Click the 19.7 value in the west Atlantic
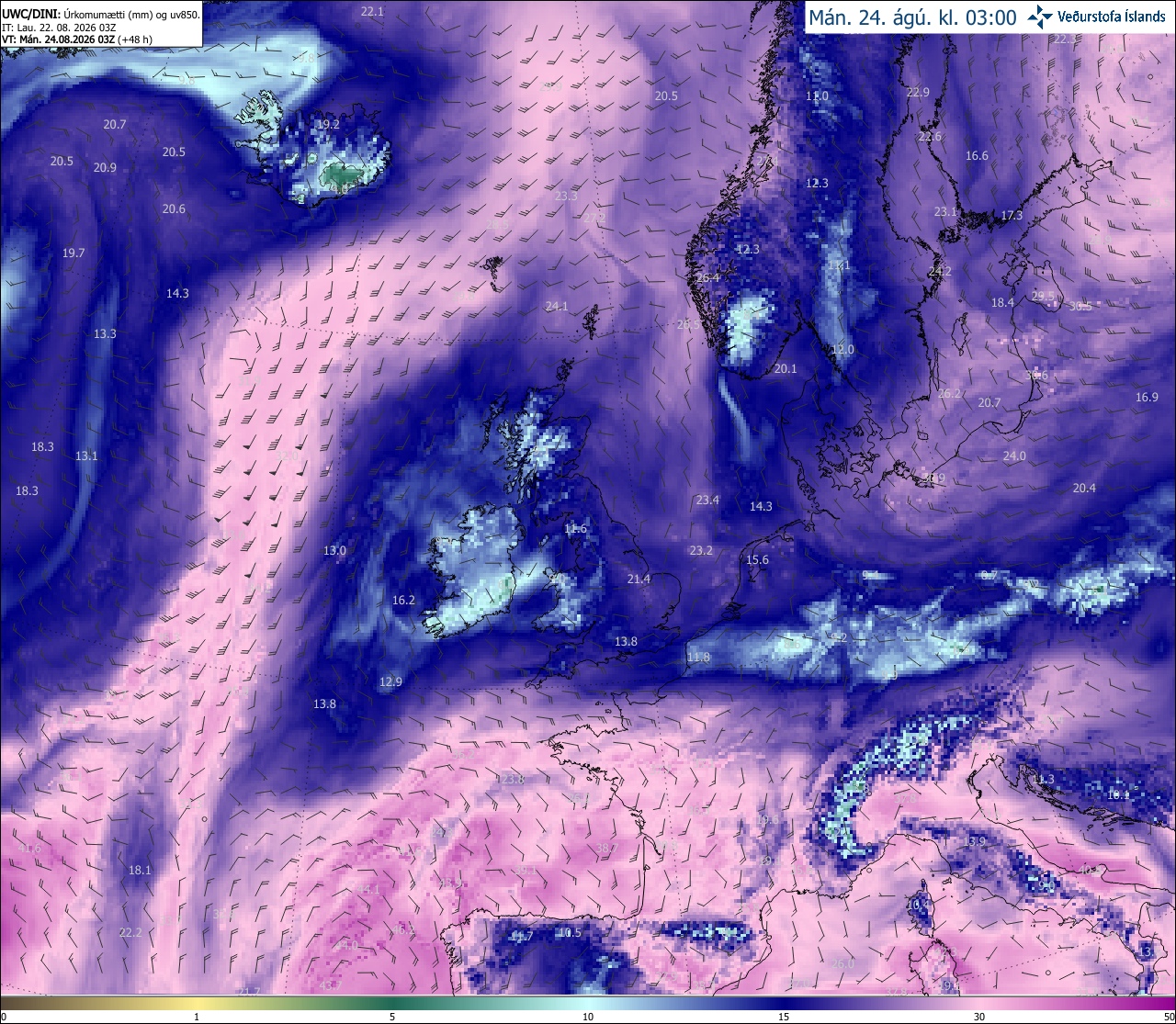This screenshot has width=1176, height=1024. click(x=73, y=253)
